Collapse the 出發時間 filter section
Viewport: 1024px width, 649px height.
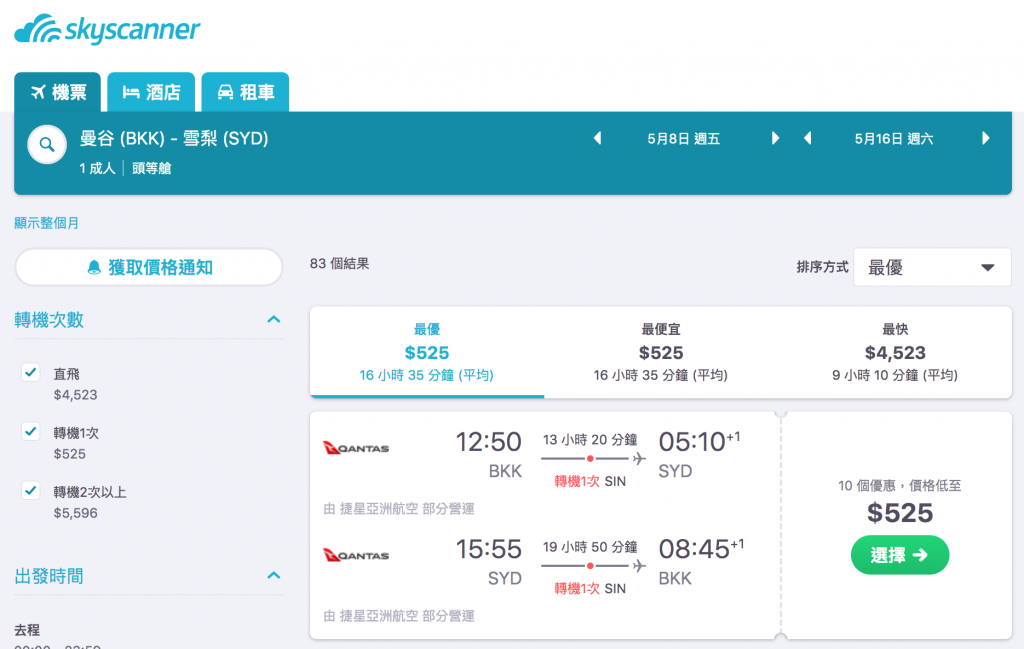(x=274, y=575)
